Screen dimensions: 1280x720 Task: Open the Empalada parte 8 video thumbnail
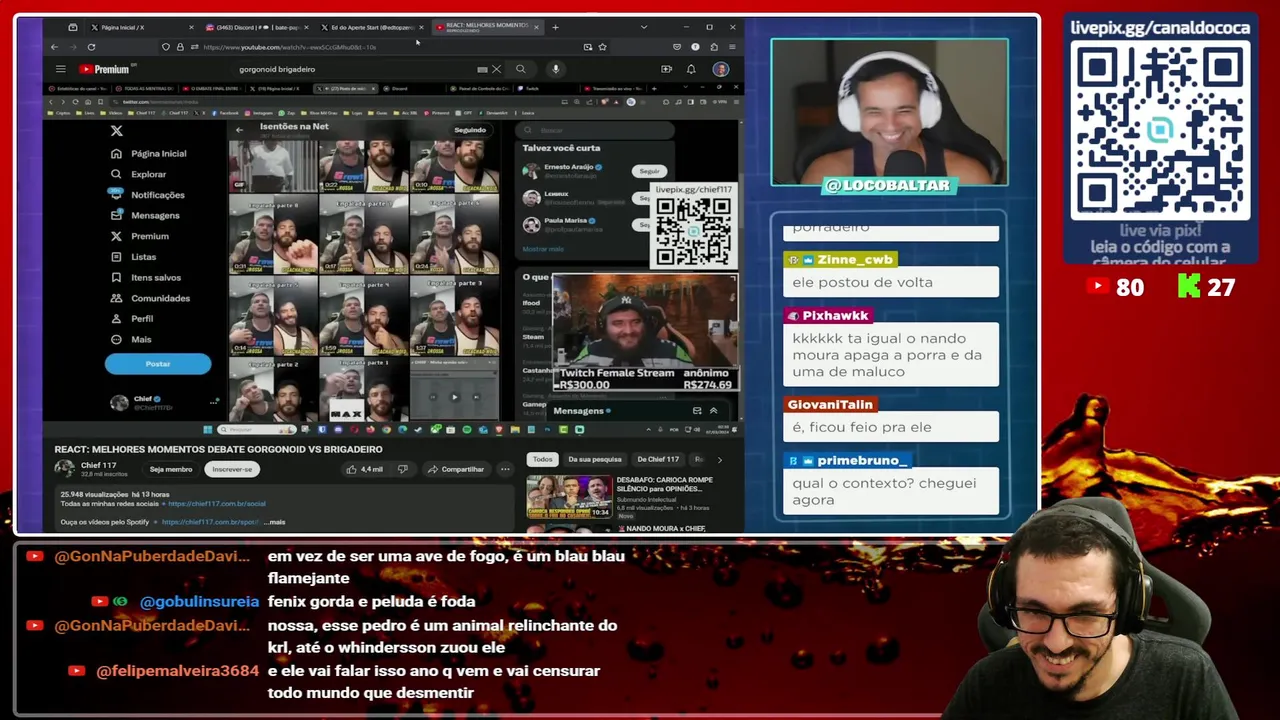tap(273, 236)
